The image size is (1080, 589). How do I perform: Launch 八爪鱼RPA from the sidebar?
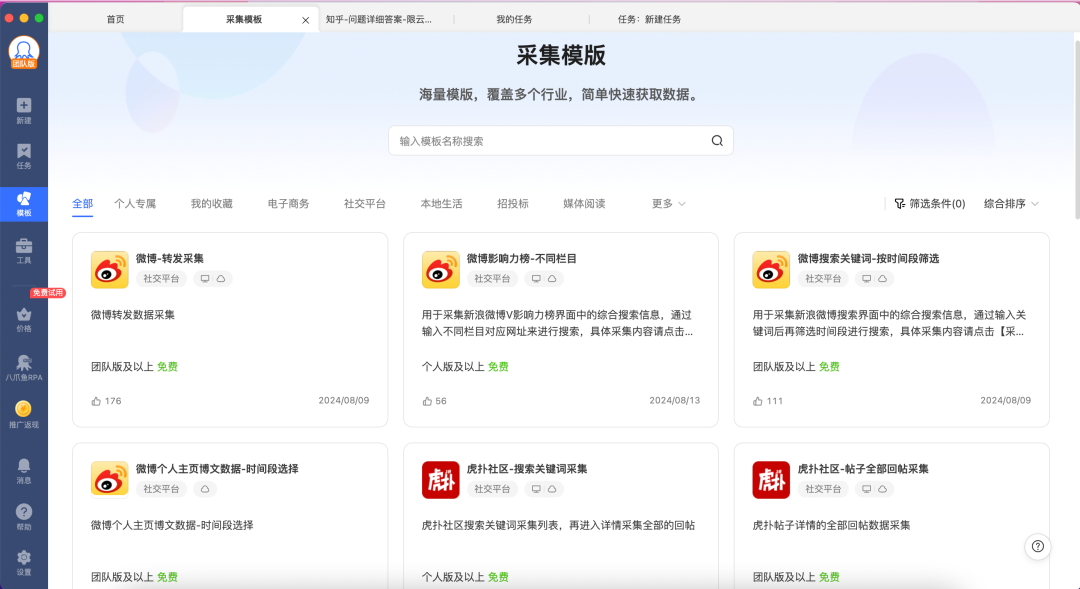[23, 368]
